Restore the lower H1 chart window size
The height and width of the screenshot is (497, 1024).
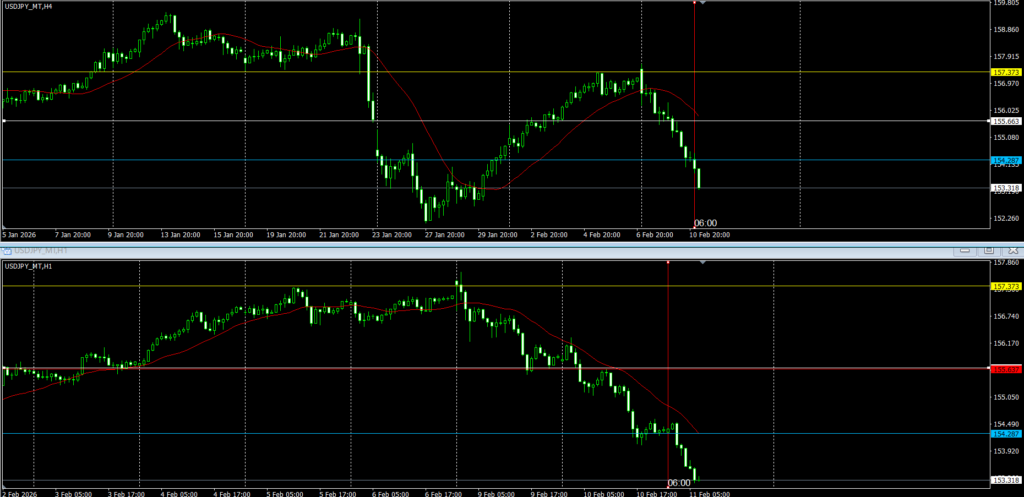pos(987,248)
